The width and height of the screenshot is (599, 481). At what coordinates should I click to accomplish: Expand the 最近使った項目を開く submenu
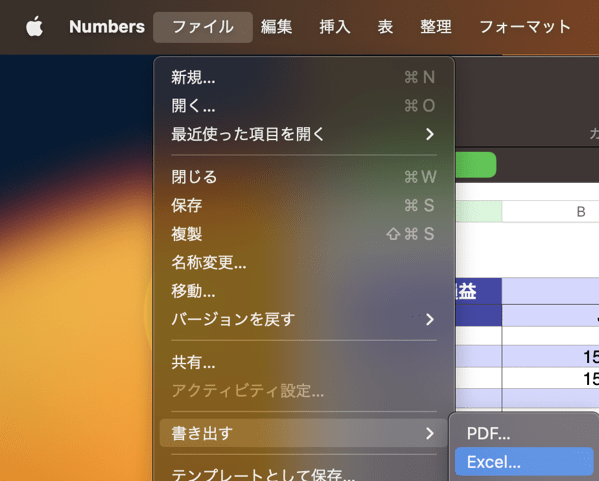[x=304, y=134]
